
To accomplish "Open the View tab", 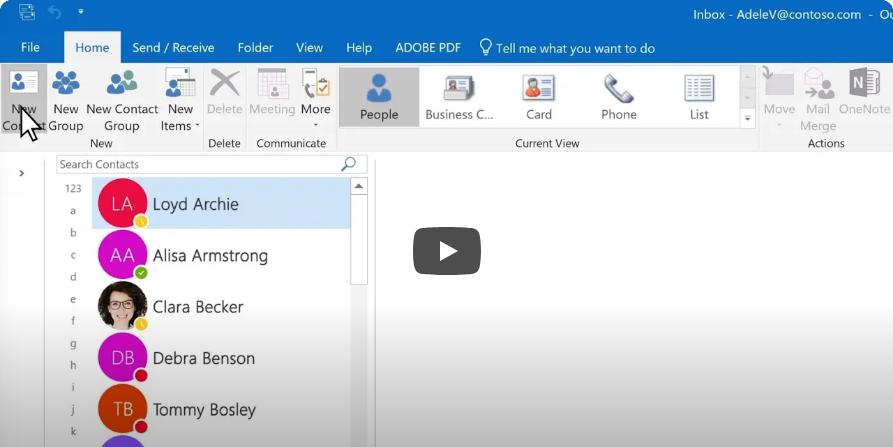I will [x=309, y=47].
